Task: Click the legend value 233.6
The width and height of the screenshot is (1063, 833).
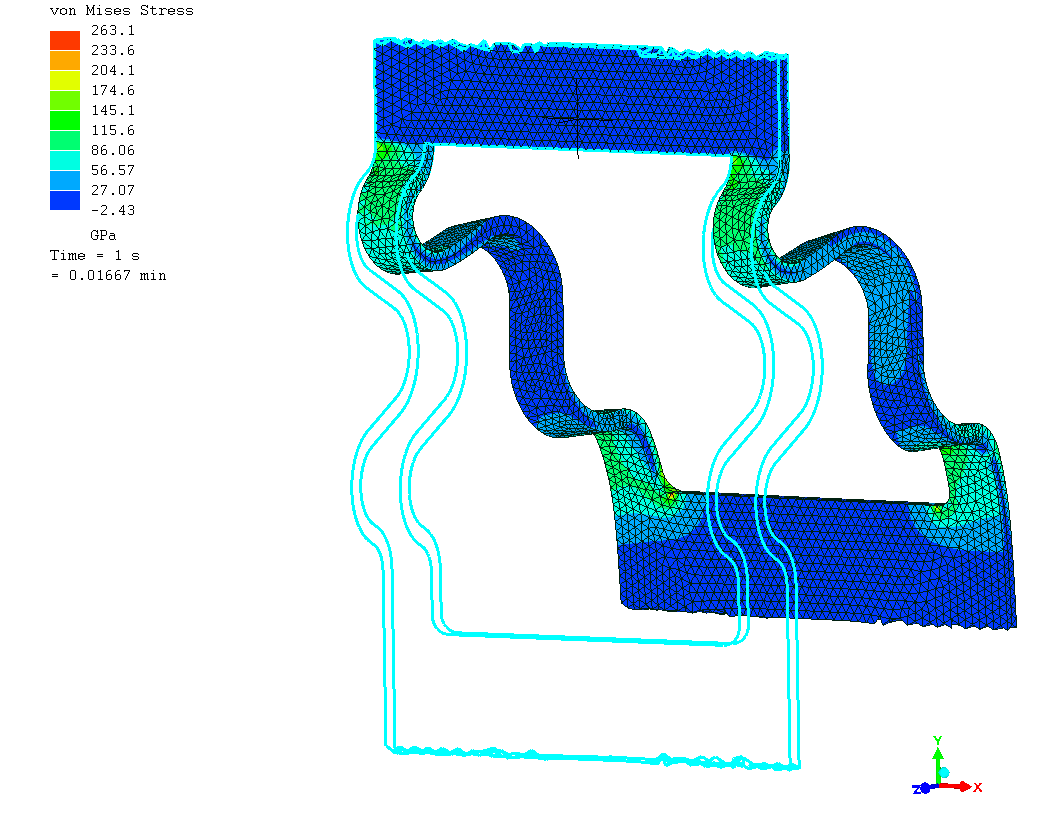Action: (x=113, y=50)
